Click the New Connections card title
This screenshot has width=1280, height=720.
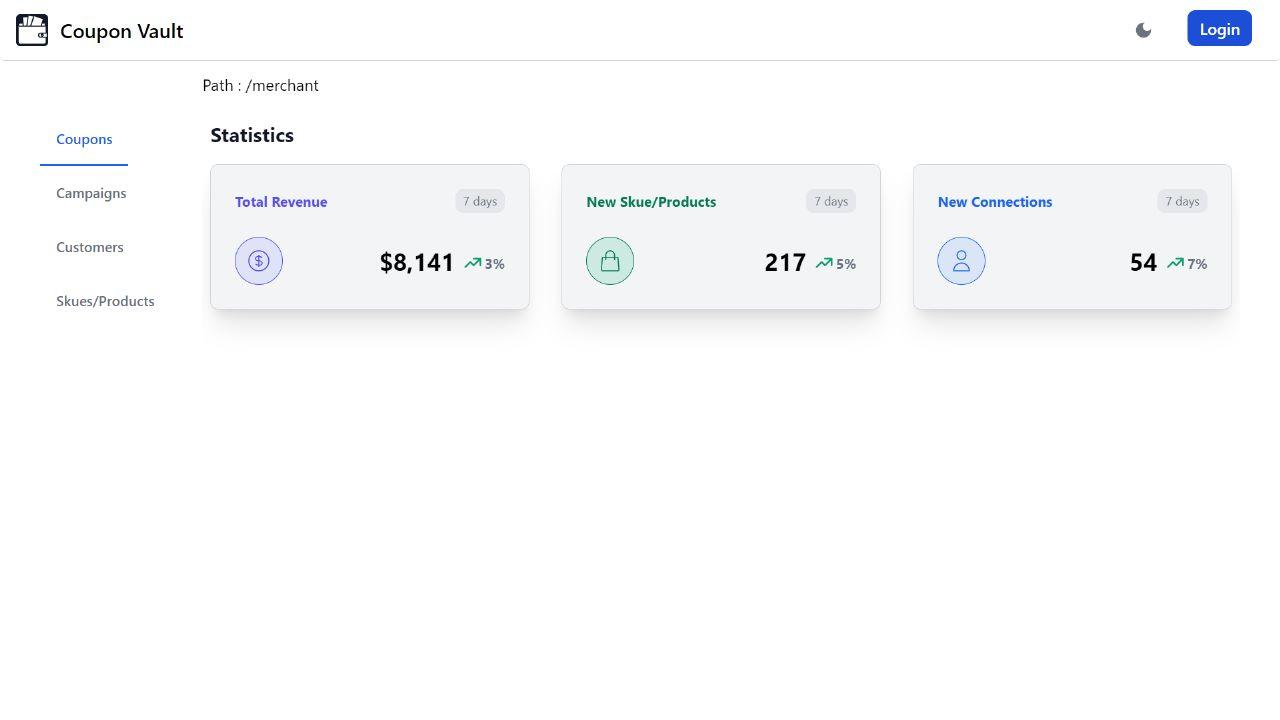coord(995,202)
